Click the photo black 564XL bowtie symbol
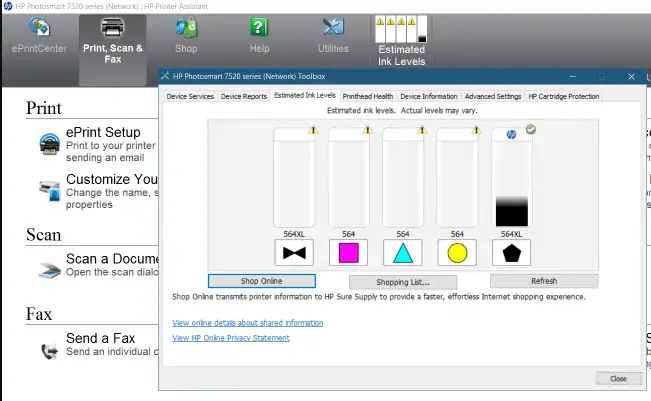Image resolution: width=651 pixels, height=401 pixels. point(294,252)
